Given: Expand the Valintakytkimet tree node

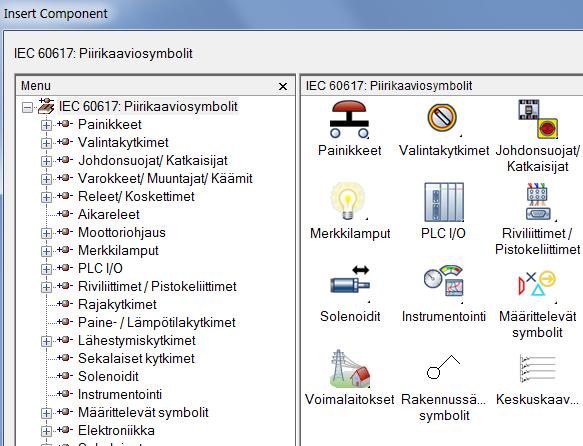Looking at the screenshot, I should click(x=46, y=143).
